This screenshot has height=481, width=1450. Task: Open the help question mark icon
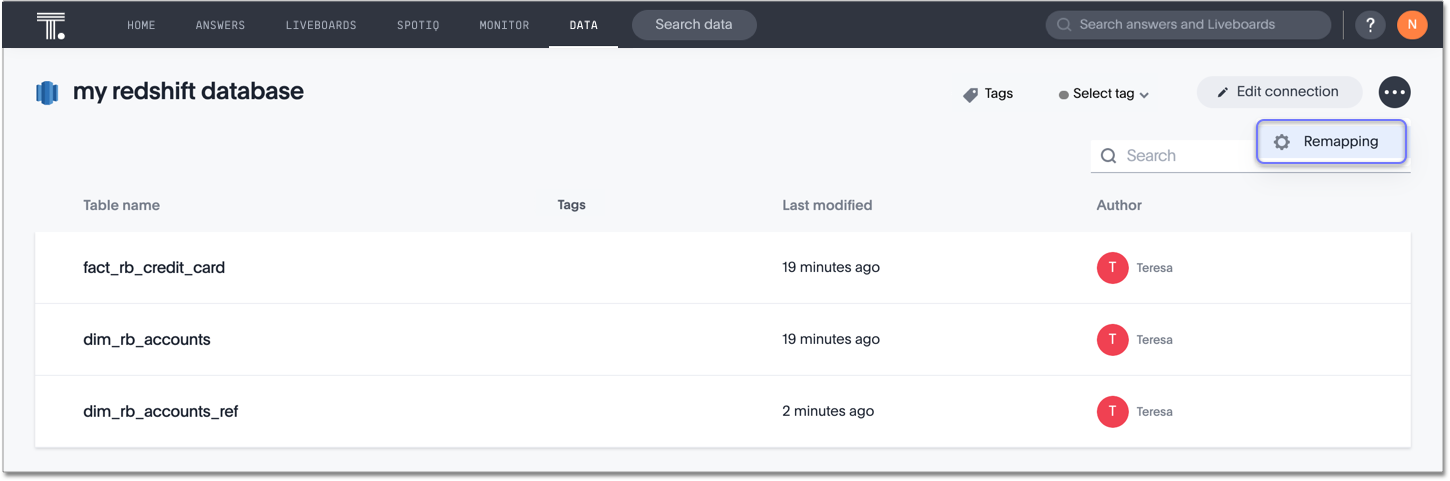(x=1370, y=25)
